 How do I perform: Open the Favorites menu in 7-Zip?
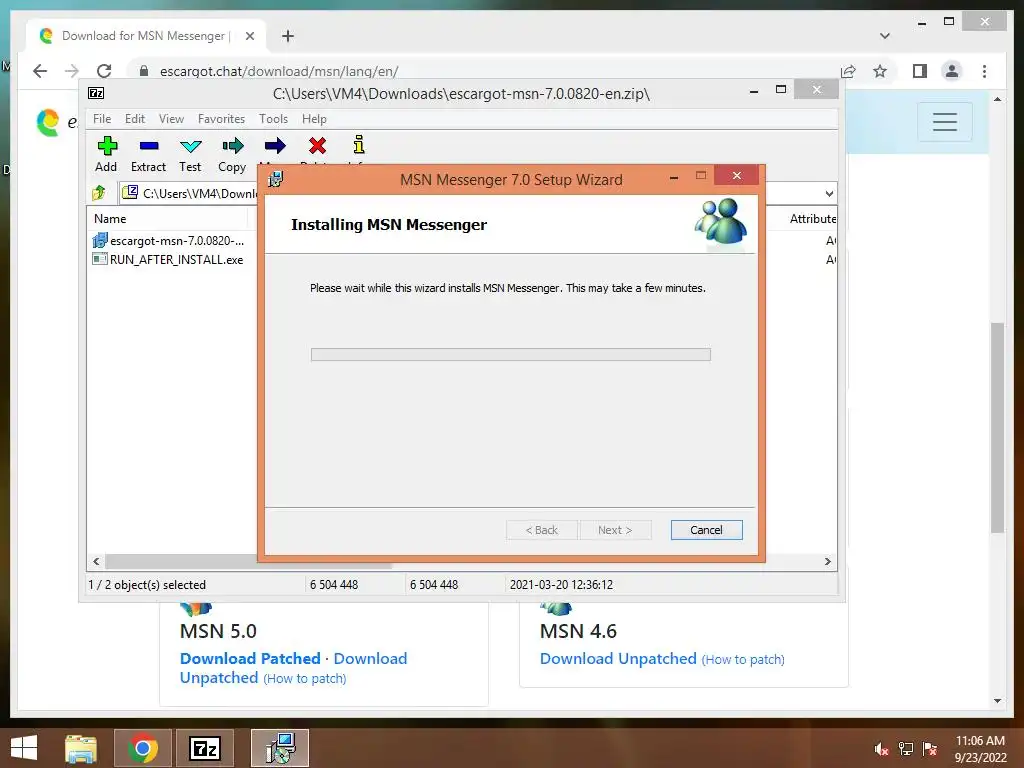coord(221,119)
